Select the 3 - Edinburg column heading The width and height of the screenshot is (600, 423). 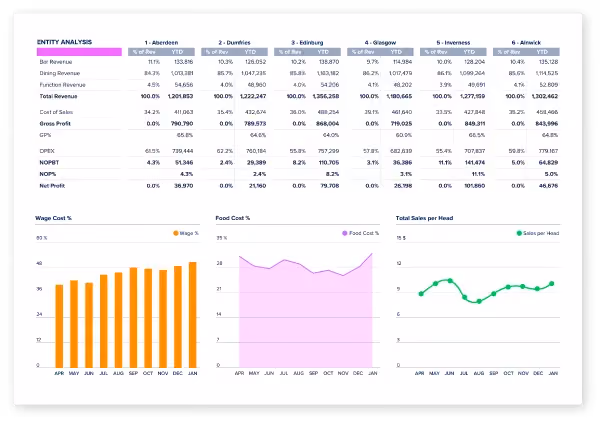[307, 42]
